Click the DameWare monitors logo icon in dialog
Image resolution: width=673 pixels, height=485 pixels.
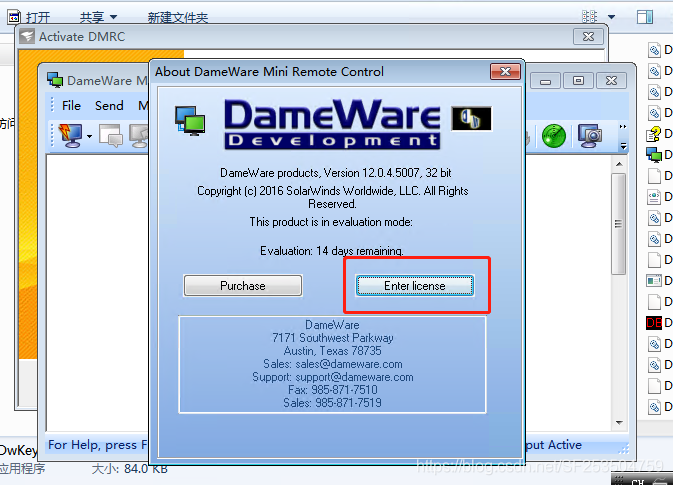[190, 121]
